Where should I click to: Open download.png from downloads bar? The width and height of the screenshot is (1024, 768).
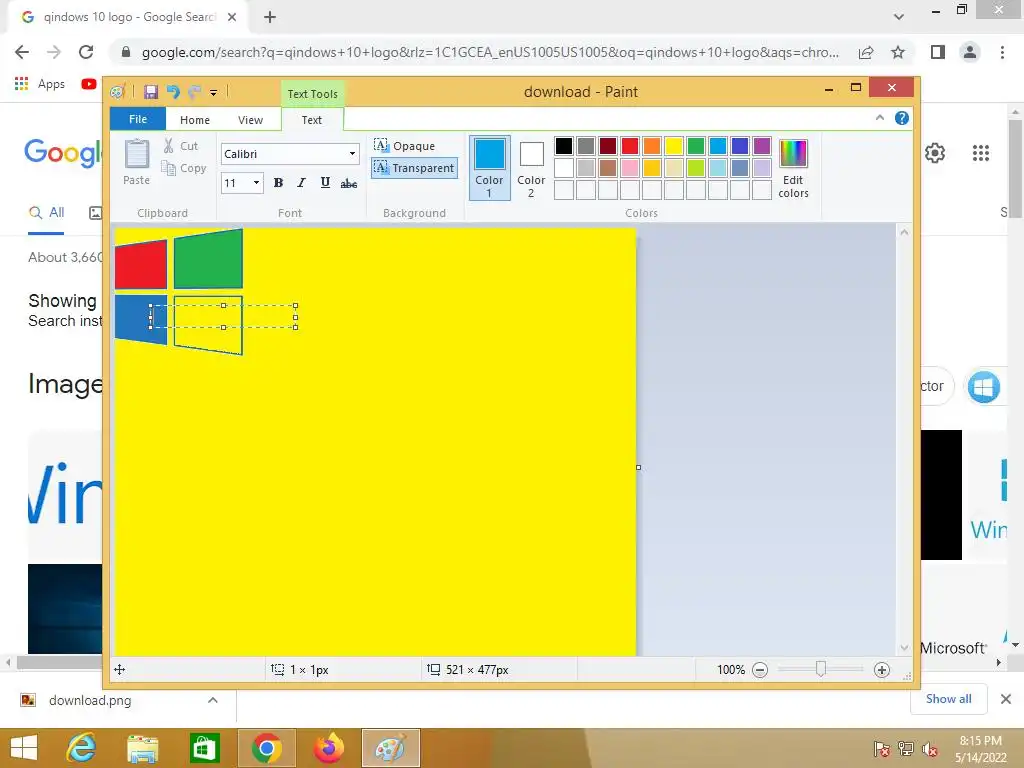tap(90, 700)
